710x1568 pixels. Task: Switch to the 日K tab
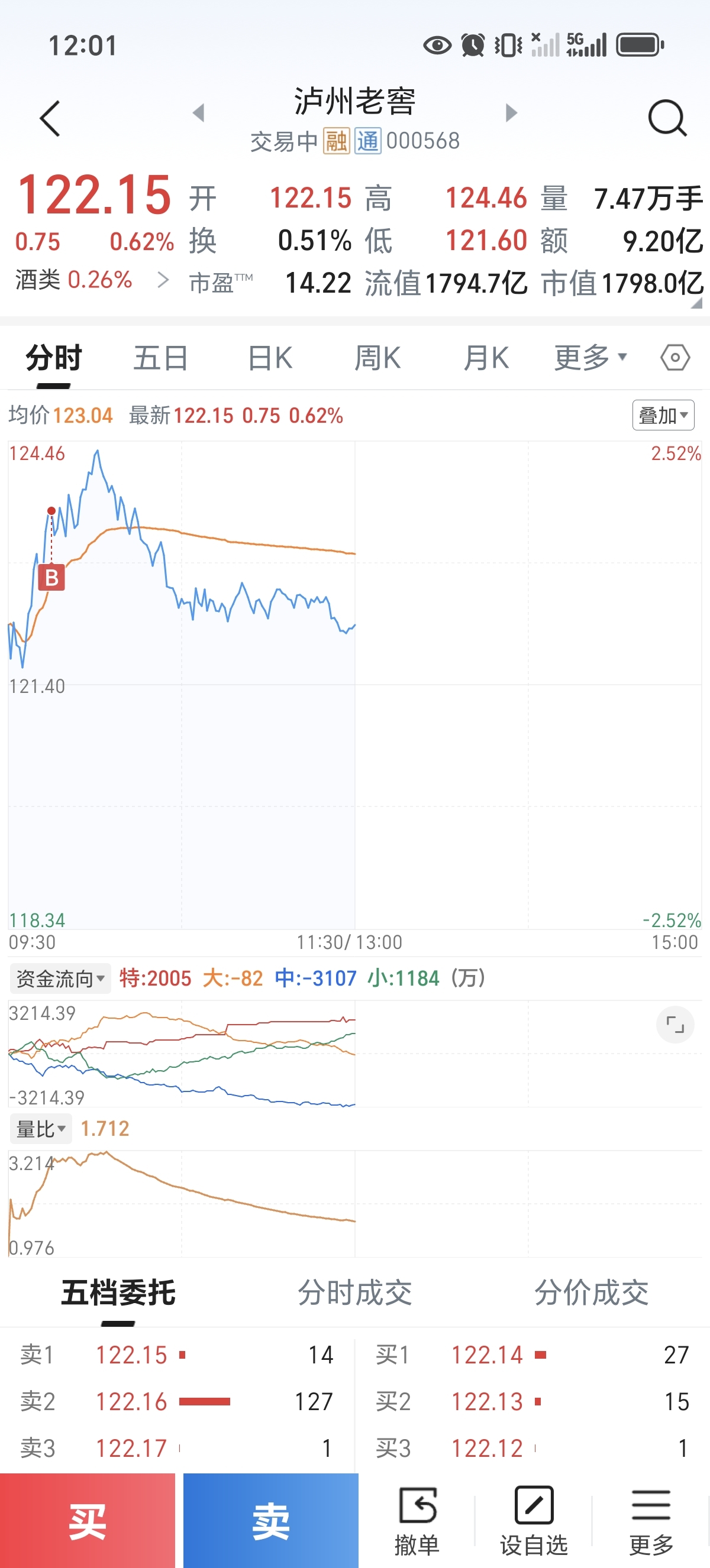point(270,357)
